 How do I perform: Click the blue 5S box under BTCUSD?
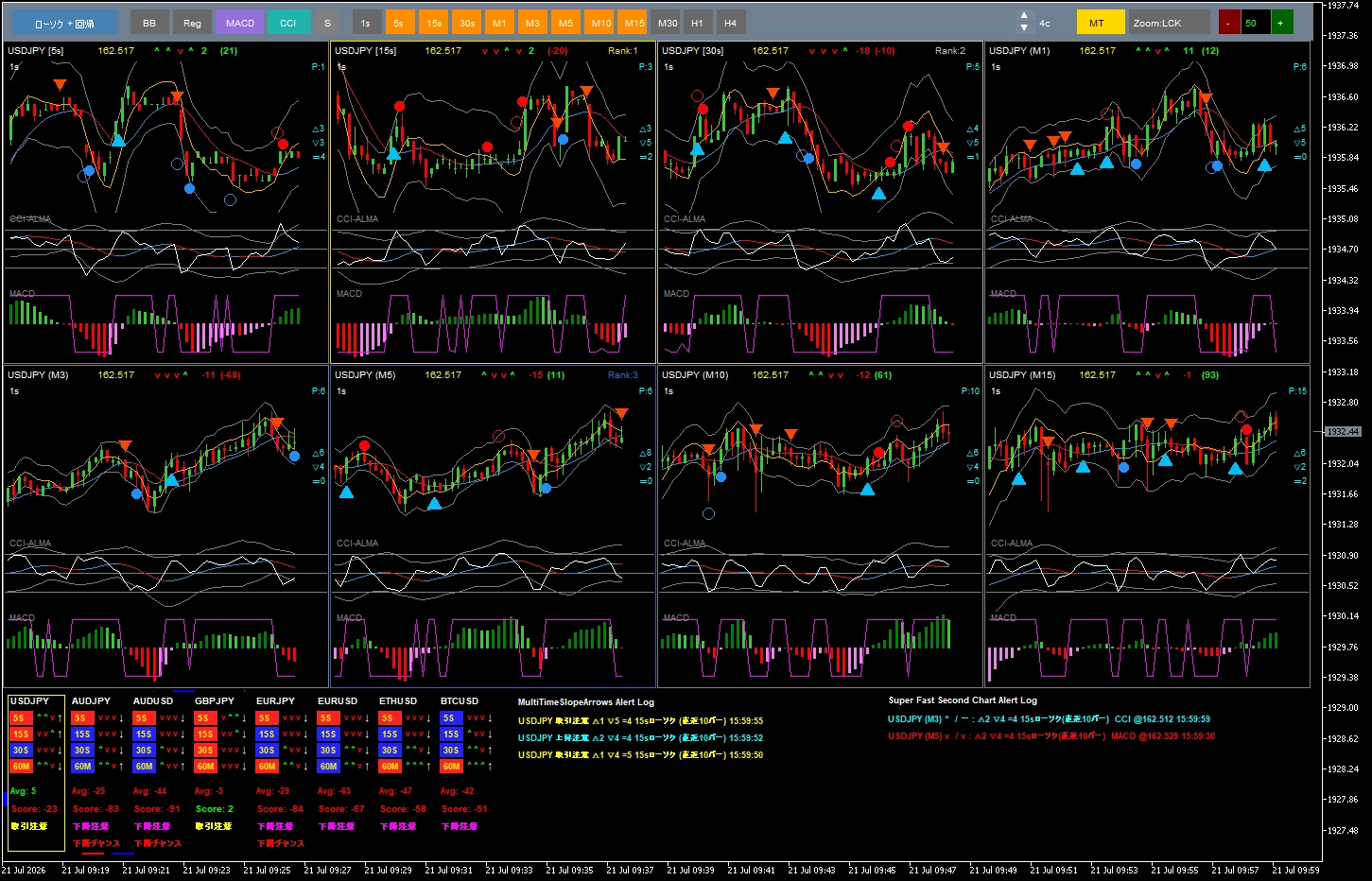pos(451,718)
